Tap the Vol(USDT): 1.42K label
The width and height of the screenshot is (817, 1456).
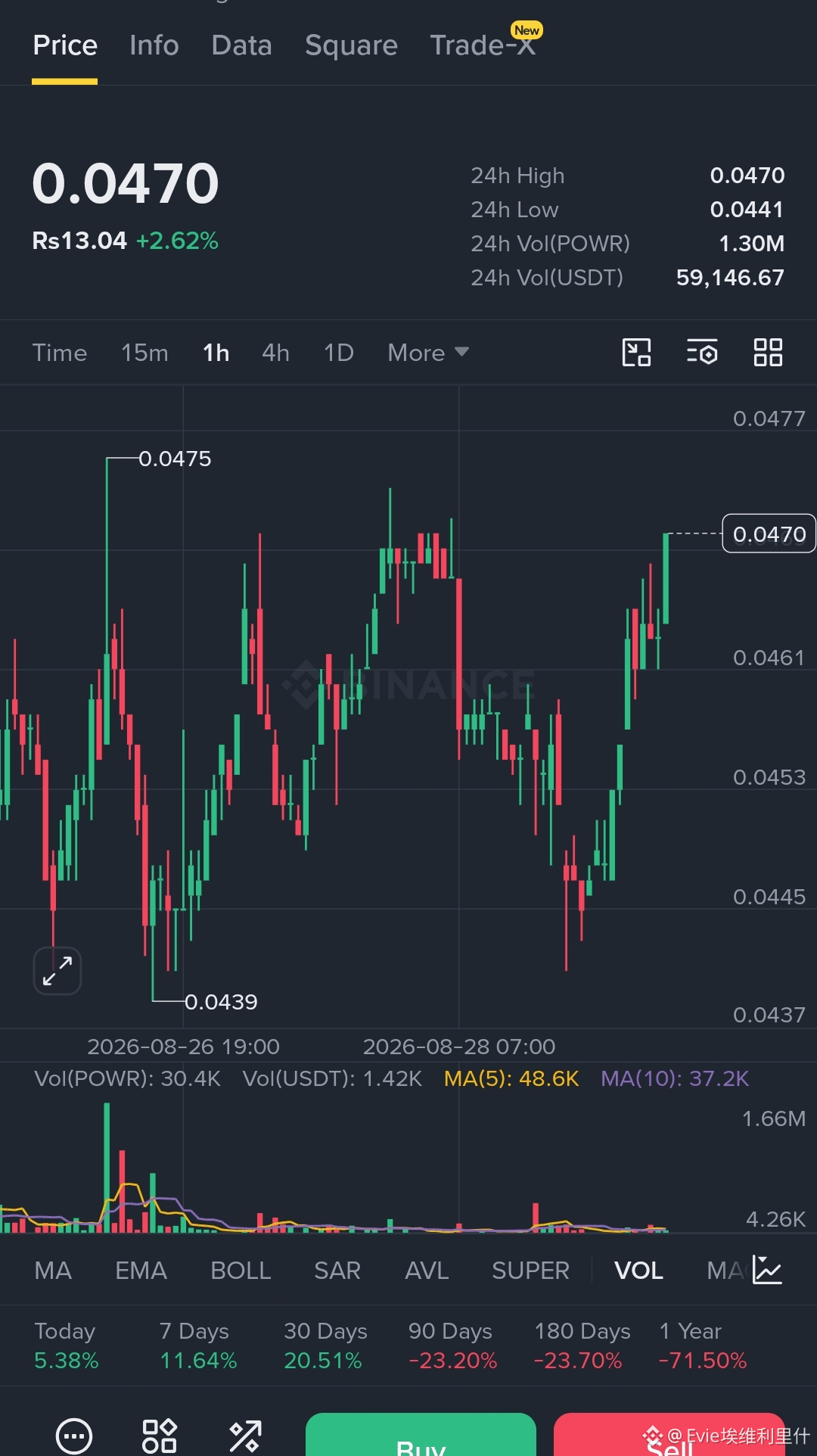(332, 1078)
